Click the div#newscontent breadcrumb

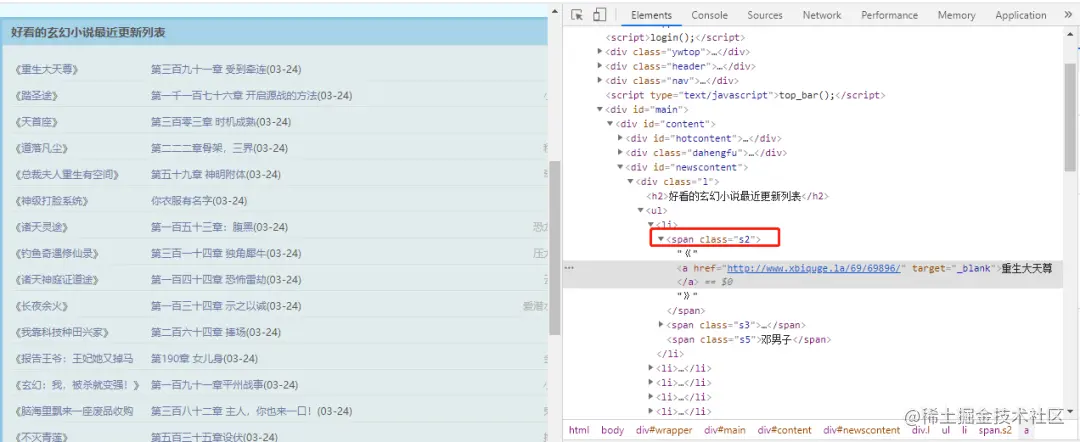tap(862, 430)
